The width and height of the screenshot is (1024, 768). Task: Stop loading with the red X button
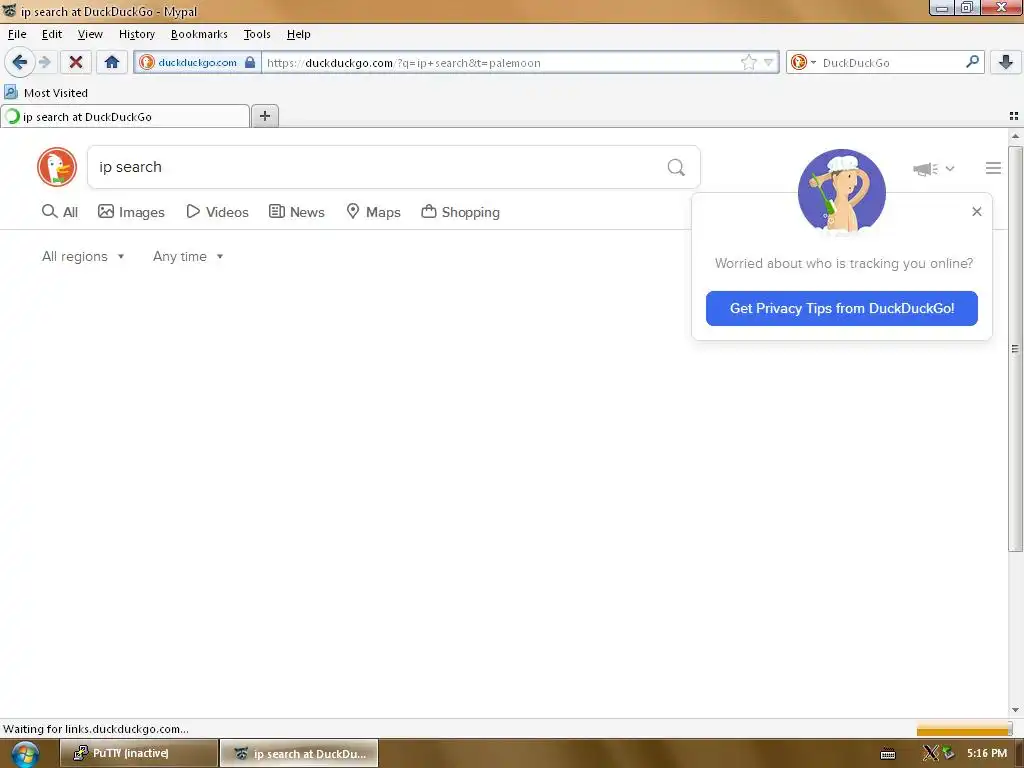coord(76,62)
